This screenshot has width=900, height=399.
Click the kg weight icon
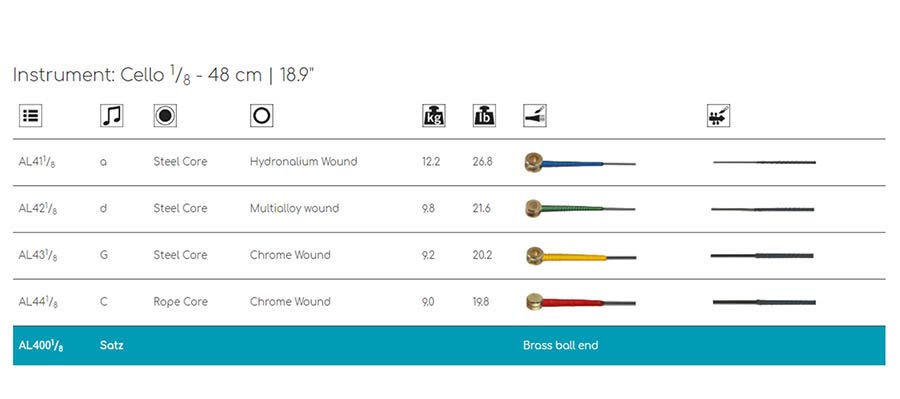(x=433, y=115)
